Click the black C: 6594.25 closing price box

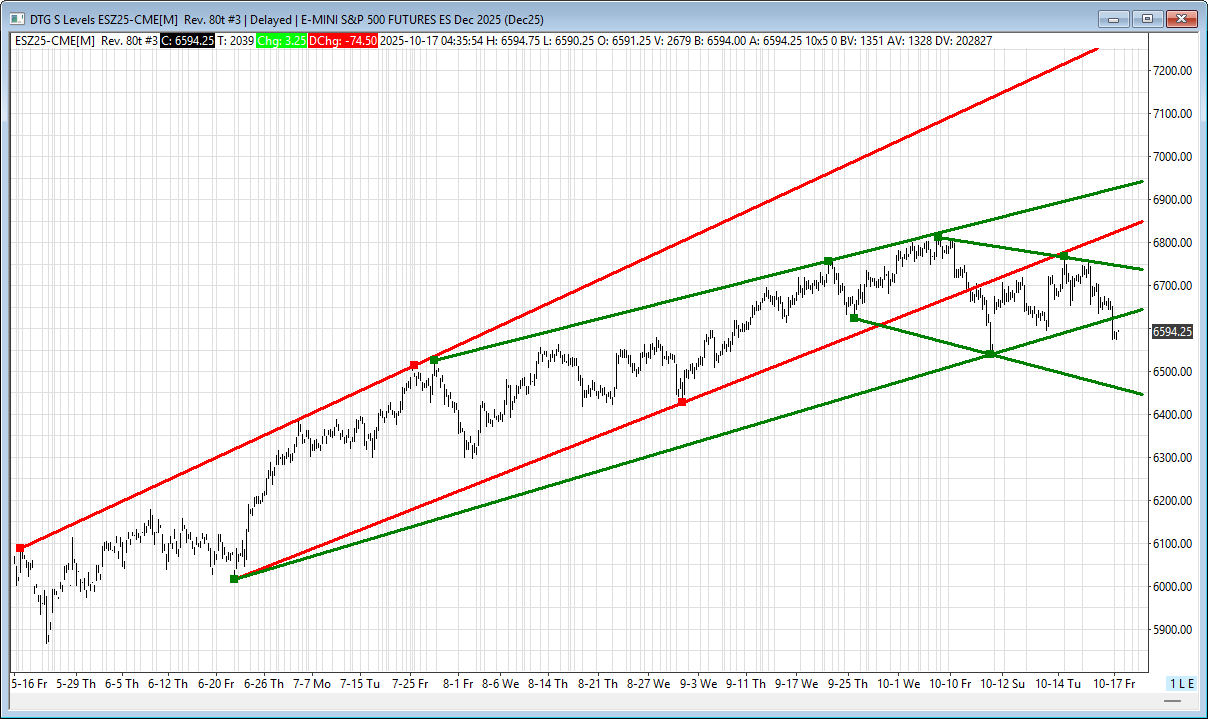pos(188,40)
